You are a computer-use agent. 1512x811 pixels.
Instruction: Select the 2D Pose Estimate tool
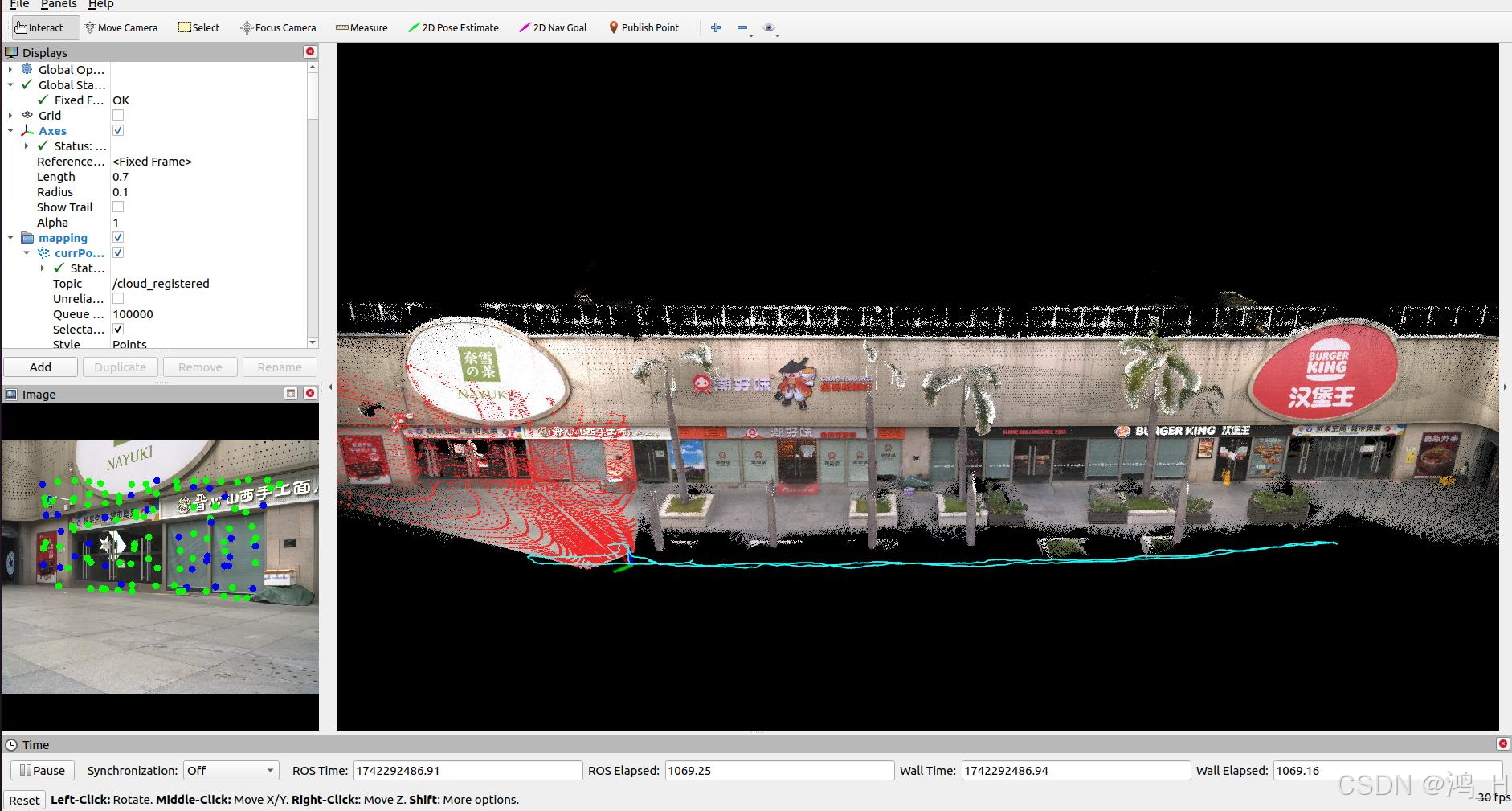pos(453,27)
